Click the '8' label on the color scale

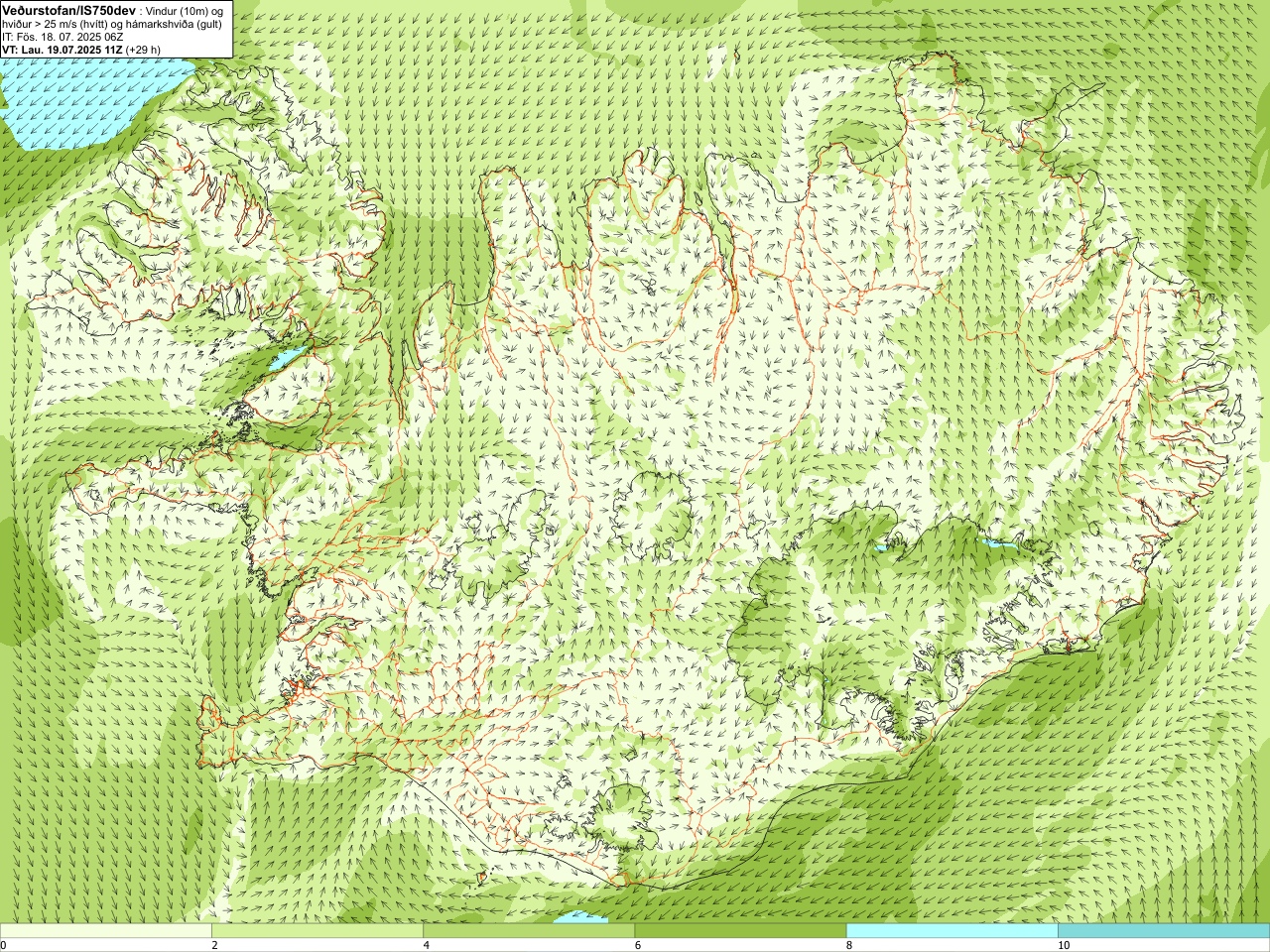(x=849, y=945)
